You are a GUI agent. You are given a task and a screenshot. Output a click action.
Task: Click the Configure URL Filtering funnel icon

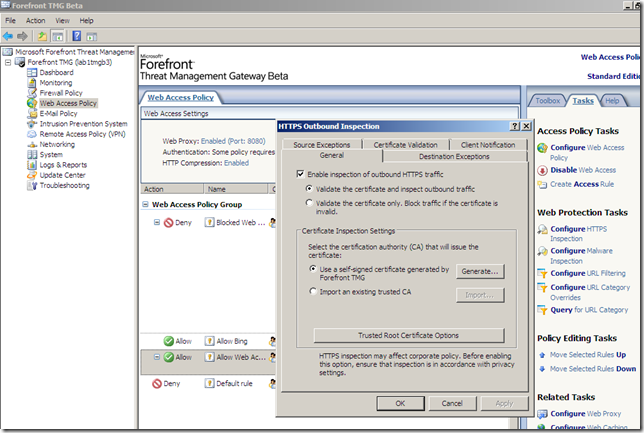[x=543, y=274]
